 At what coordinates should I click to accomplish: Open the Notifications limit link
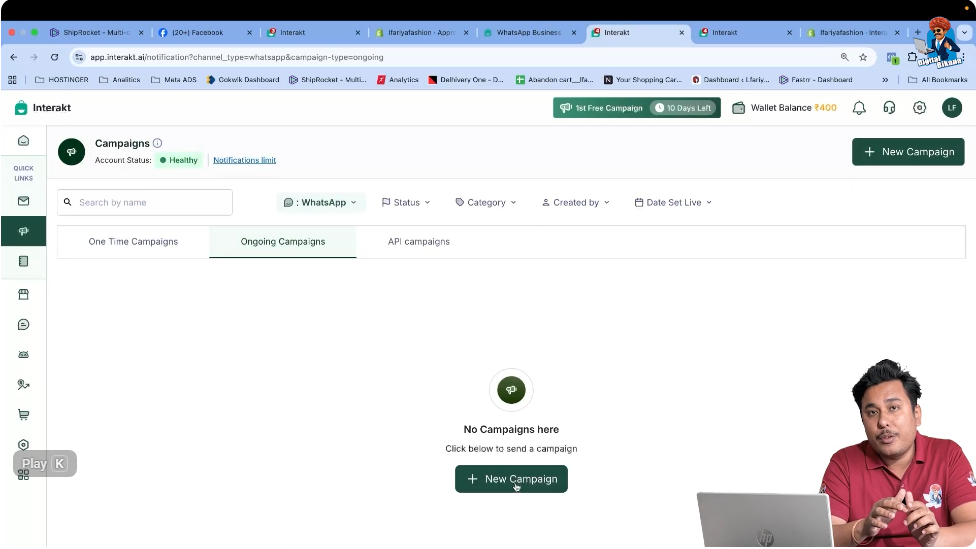[245, 160]
